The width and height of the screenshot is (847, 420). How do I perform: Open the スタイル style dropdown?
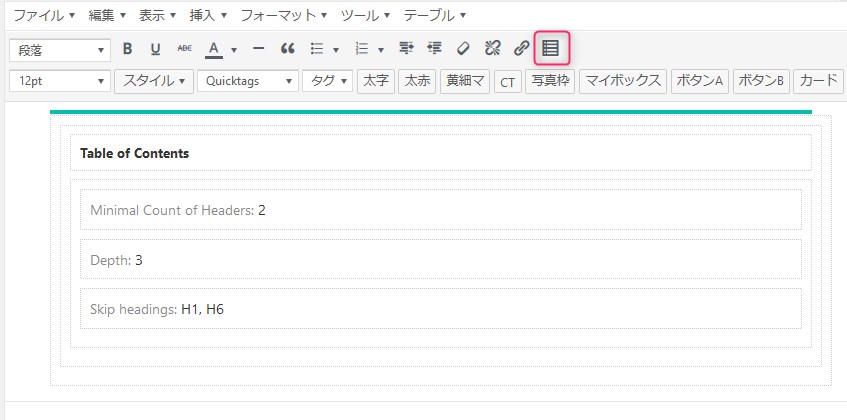coord(154,81)
